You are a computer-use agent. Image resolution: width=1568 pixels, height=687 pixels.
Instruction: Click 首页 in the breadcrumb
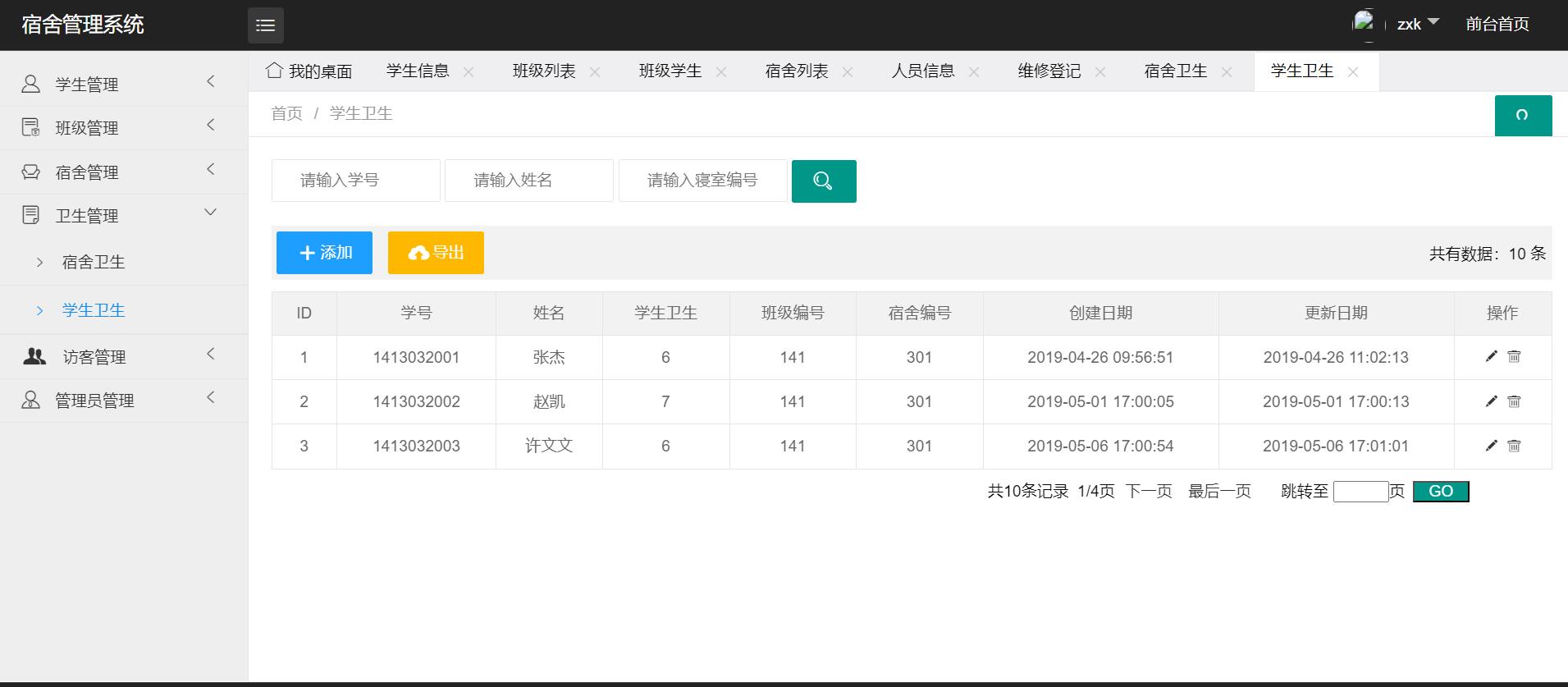287,113
